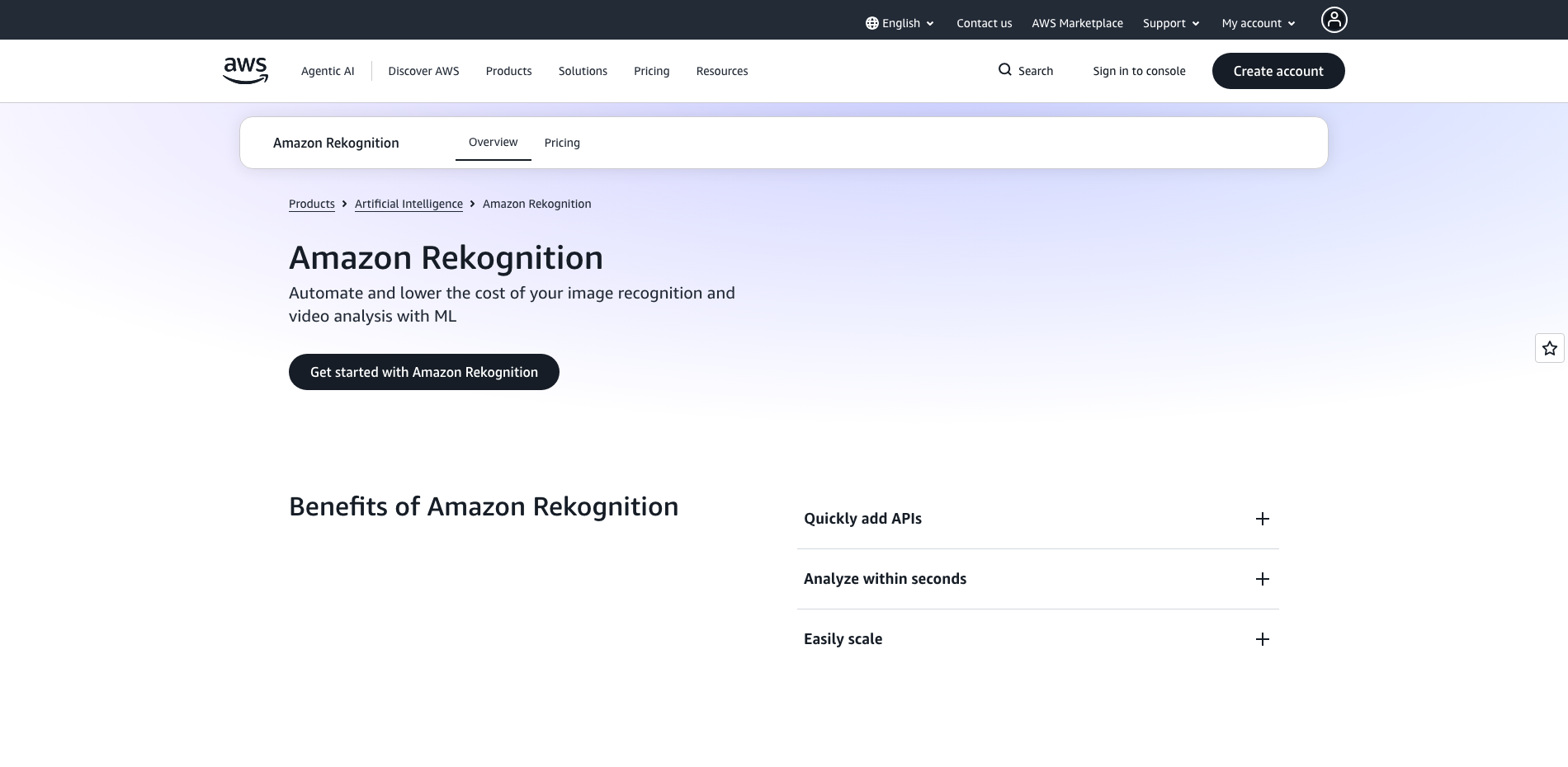The image size is (1568, 767).
Task: Click the Amazon Rekognition breadcrumb text
Action: [536, 204]
